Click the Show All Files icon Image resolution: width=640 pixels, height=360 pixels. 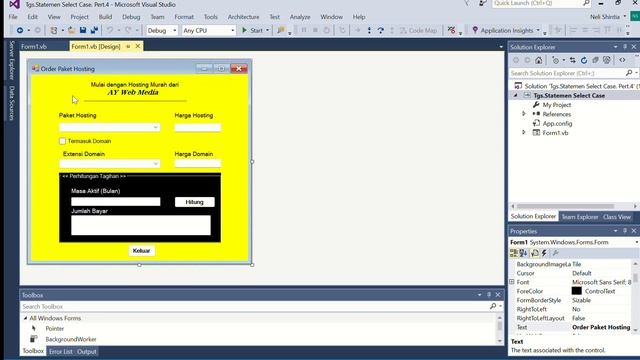[607, 60]
